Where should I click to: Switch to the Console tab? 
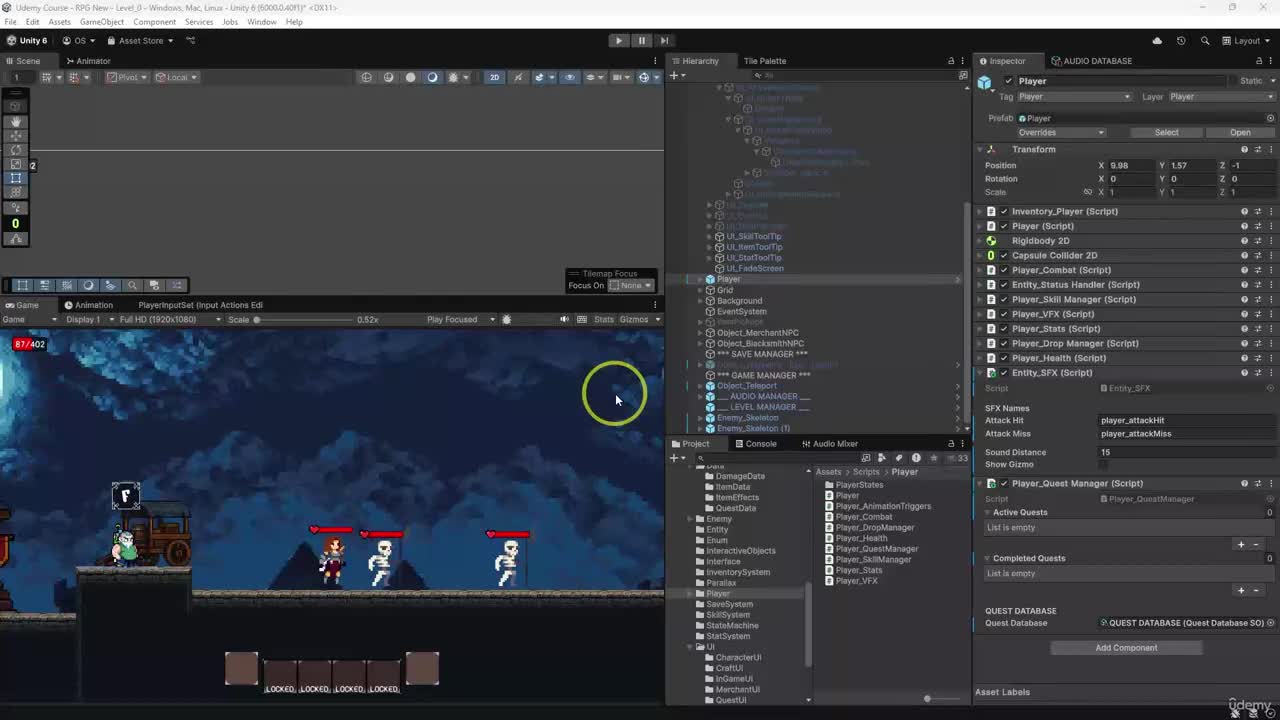[x=755, y=444]
